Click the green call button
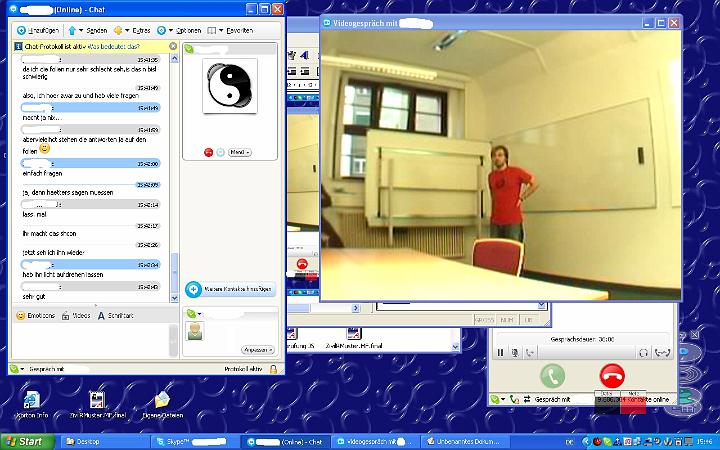Image resolution: width=720 pixels, height=450 pixels. (552, 376)
